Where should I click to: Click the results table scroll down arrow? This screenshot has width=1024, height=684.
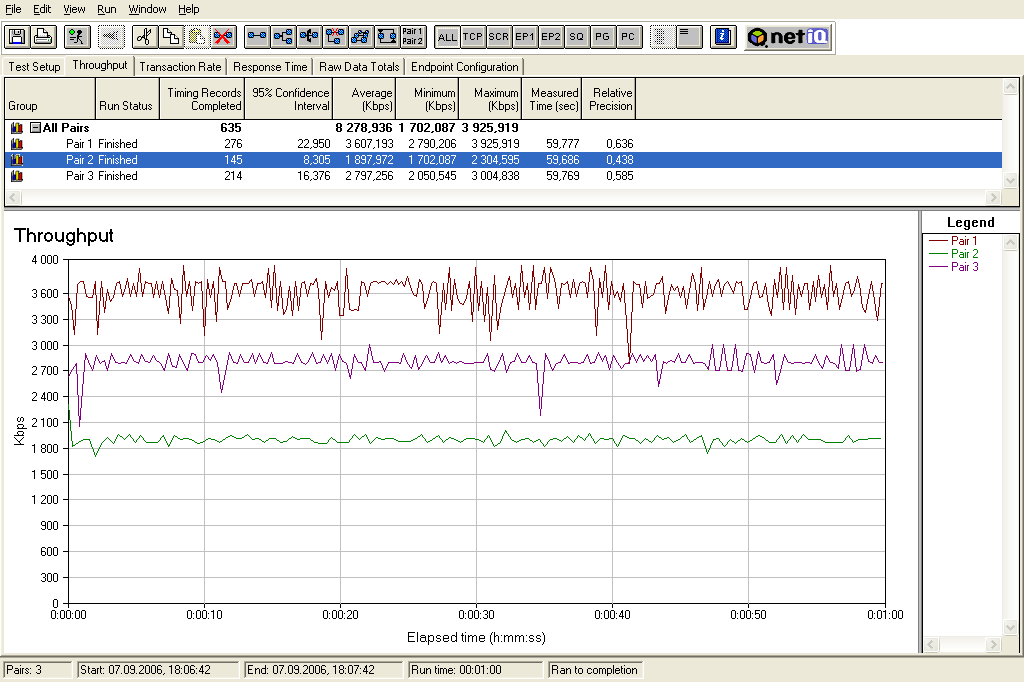pos(1010,180)
